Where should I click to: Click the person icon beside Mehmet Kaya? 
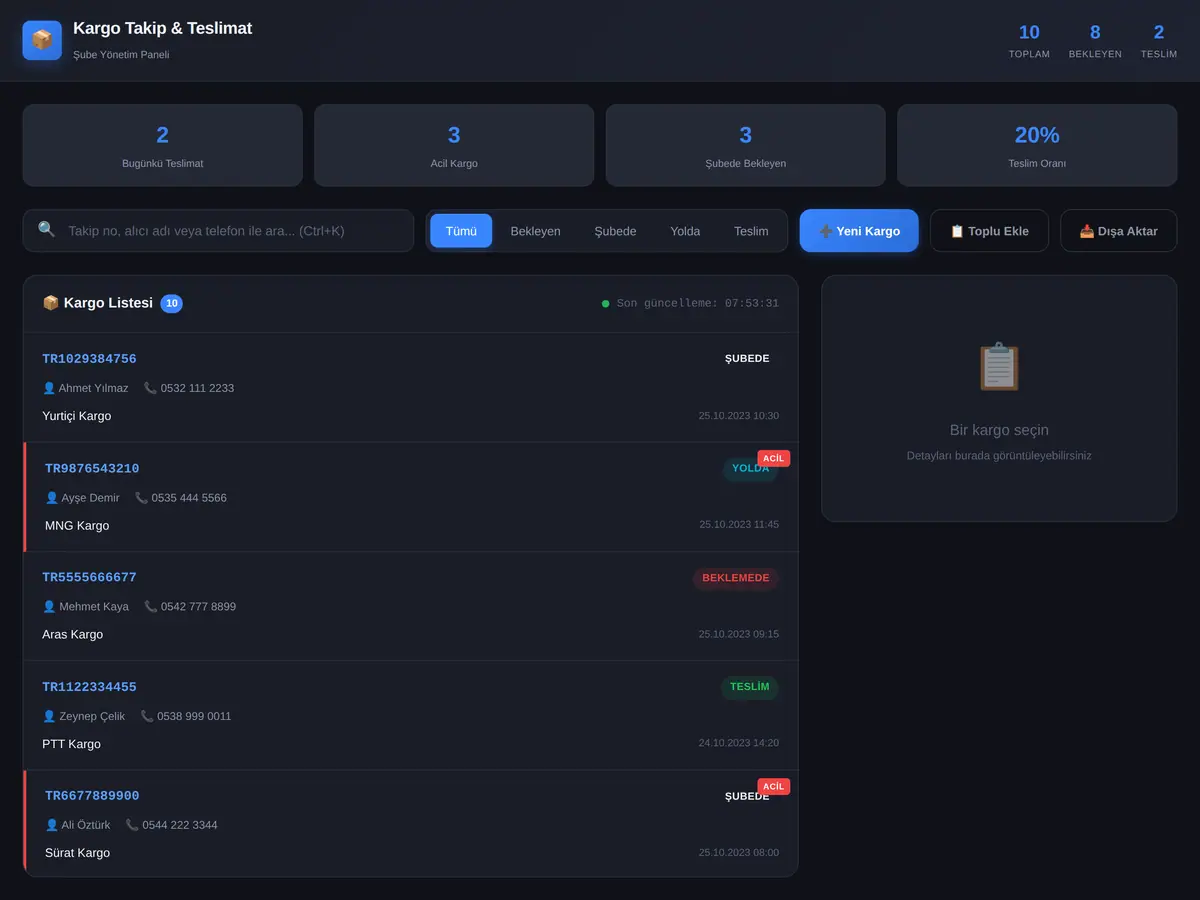pyautogui.click(x=49, y=607)
